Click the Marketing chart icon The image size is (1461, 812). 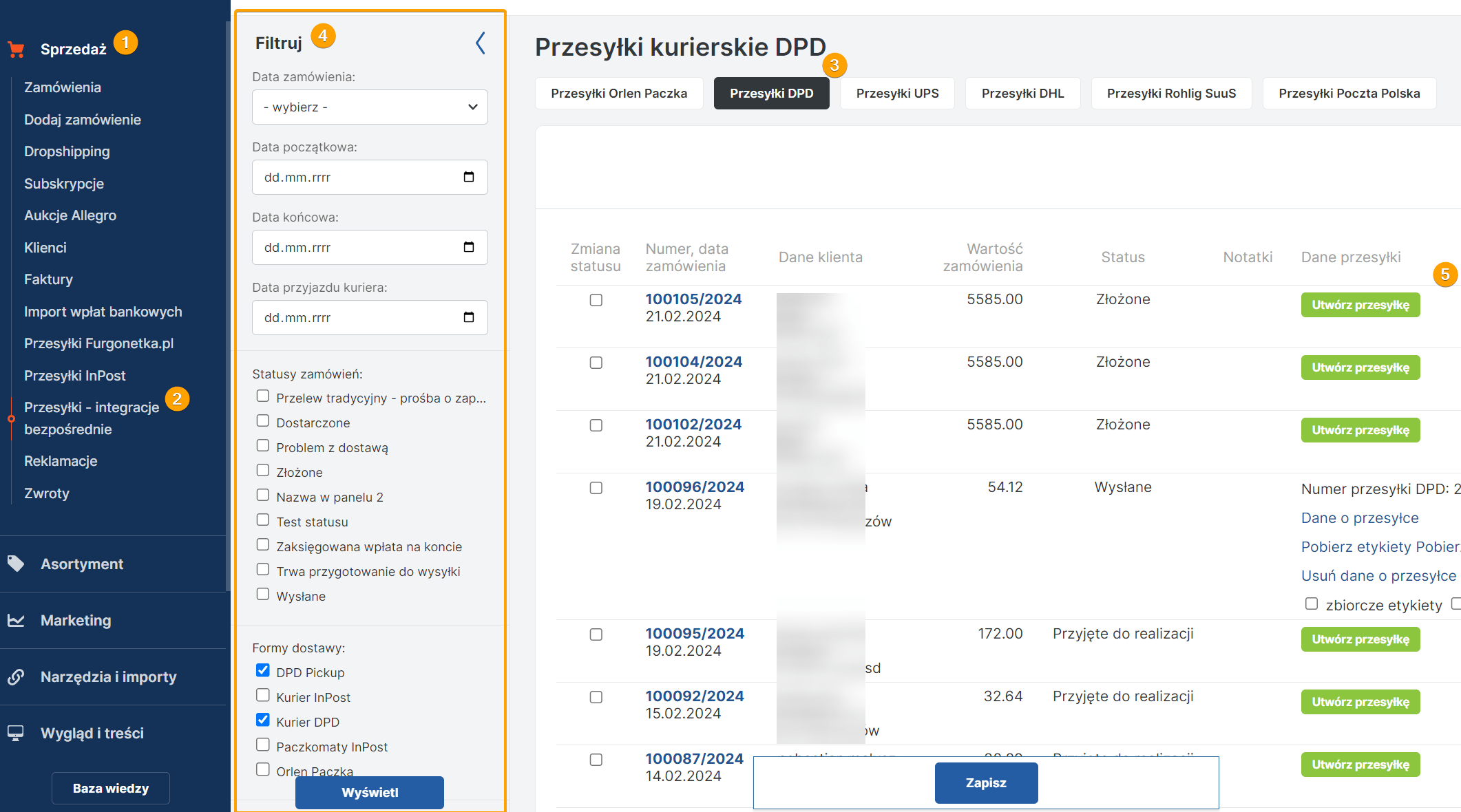pos(16,620)
